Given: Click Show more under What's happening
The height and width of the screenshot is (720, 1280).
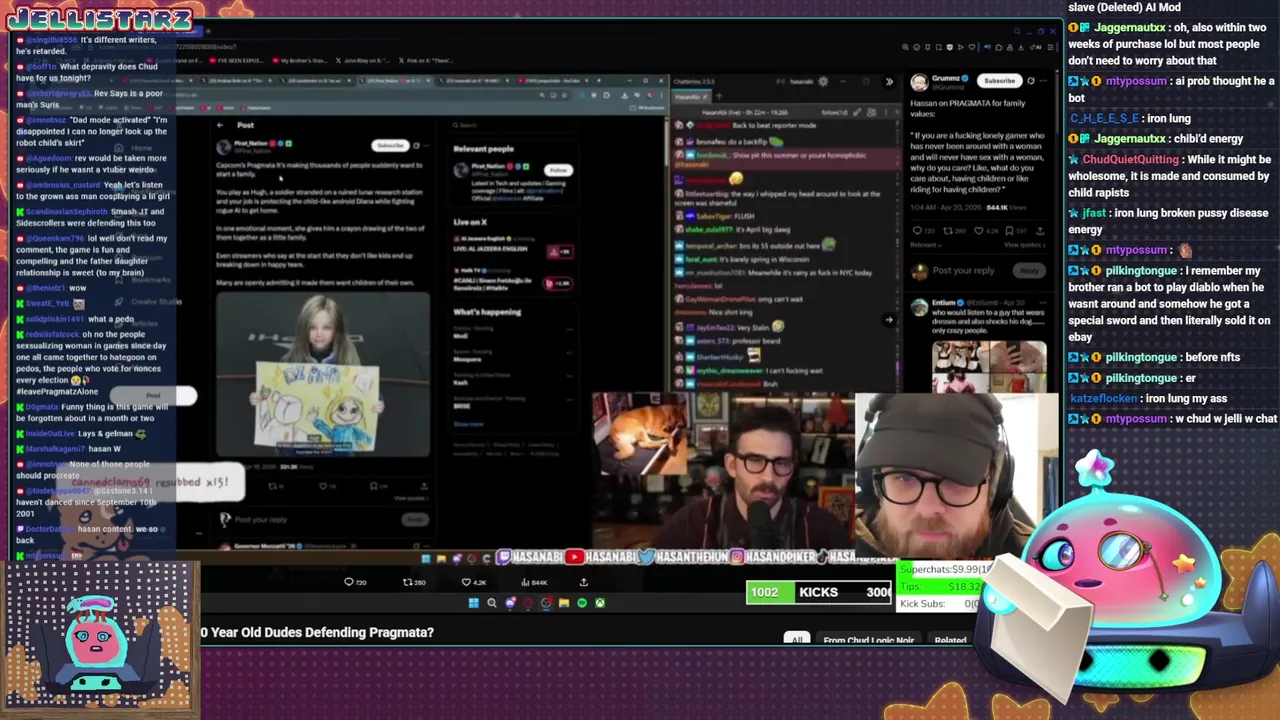Looking at the screenshot, I should click(x=468, y=424).
